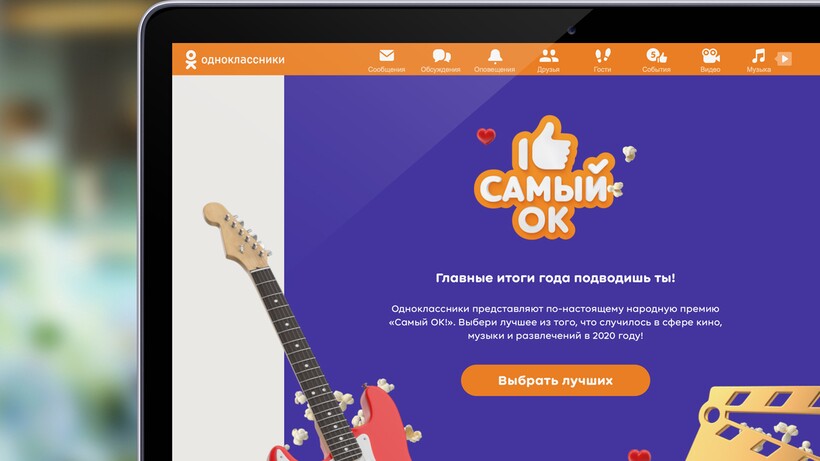Click the white checkmark on the logo
Screen dimensions: 820x461
point(597,166)
